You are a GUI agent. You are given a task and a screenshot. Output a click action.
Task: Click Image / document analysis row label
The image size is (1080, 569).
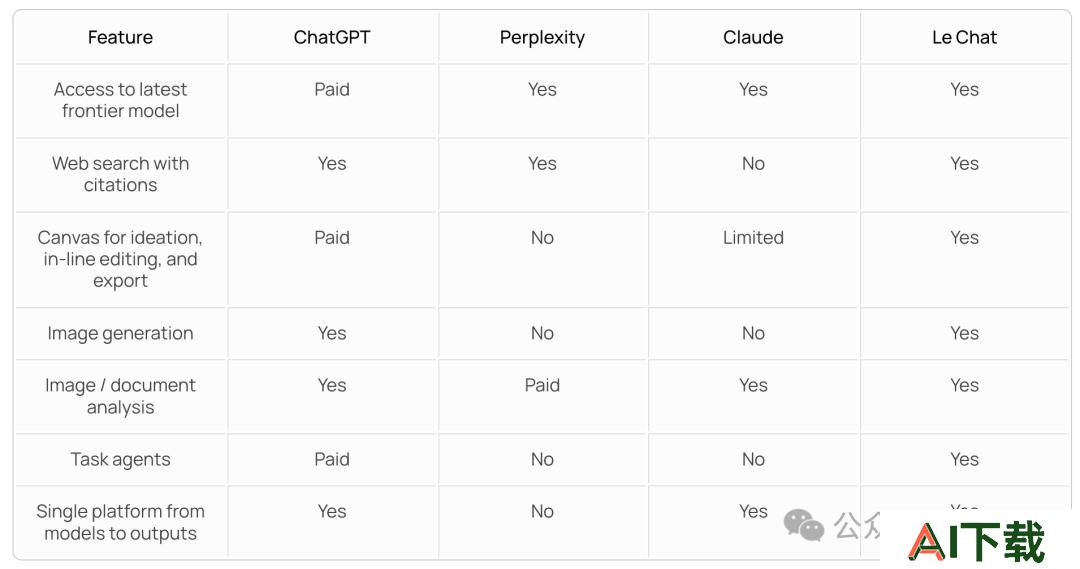(121, 396)
